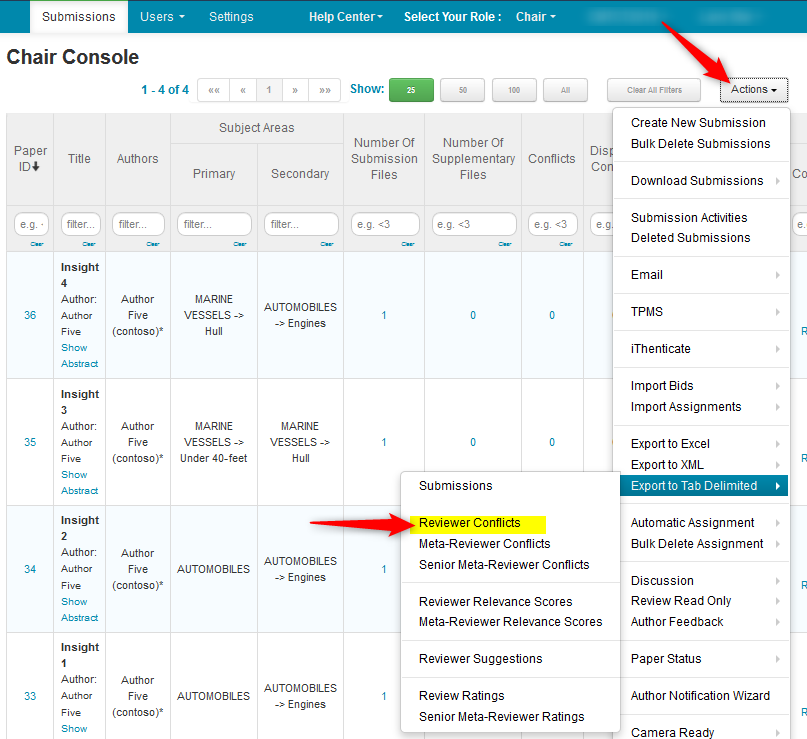Select Create New Submission from the menu
The height and width of the screenshot is (739, 807).
[x=698, y=123]
